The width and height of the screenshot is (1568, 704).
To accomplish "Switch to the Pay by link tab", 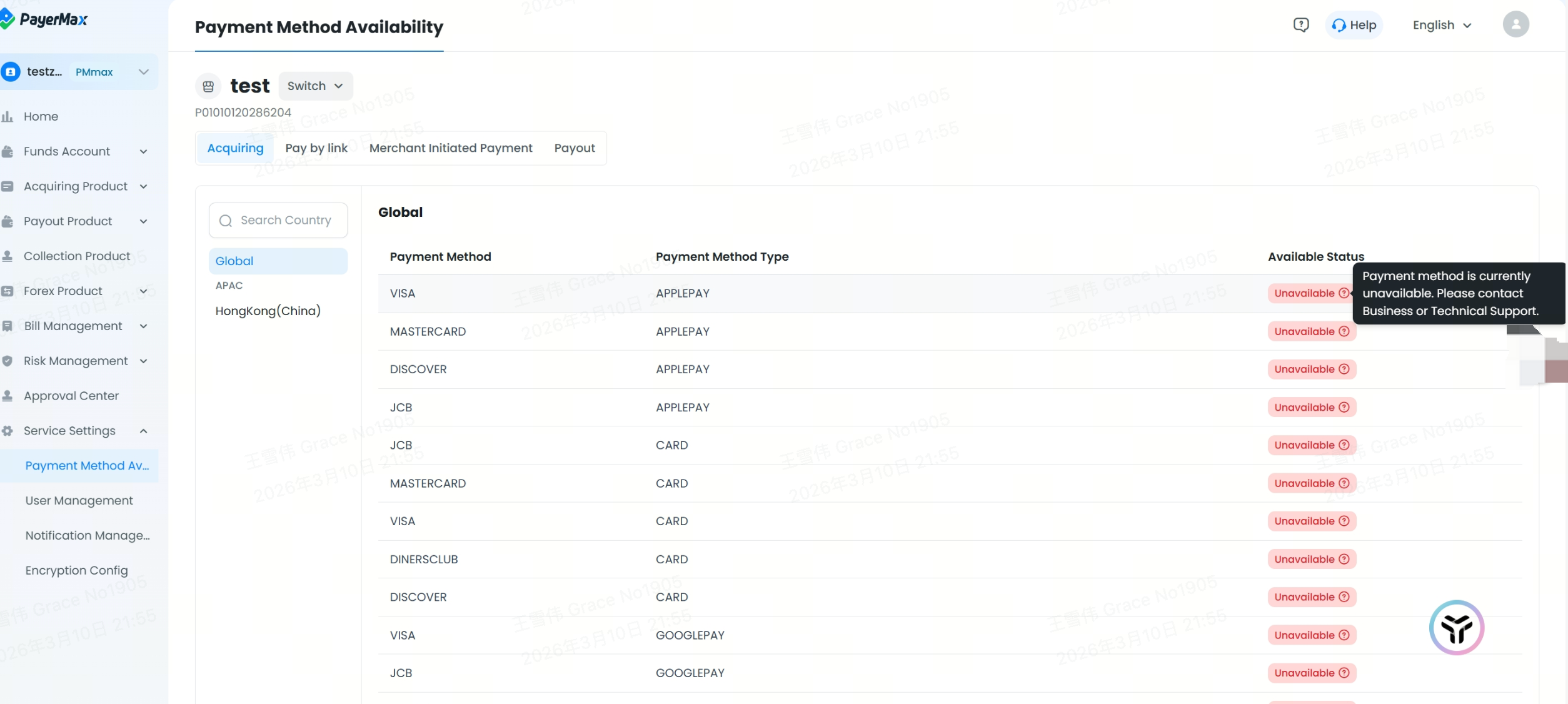I will pos(316,148).
